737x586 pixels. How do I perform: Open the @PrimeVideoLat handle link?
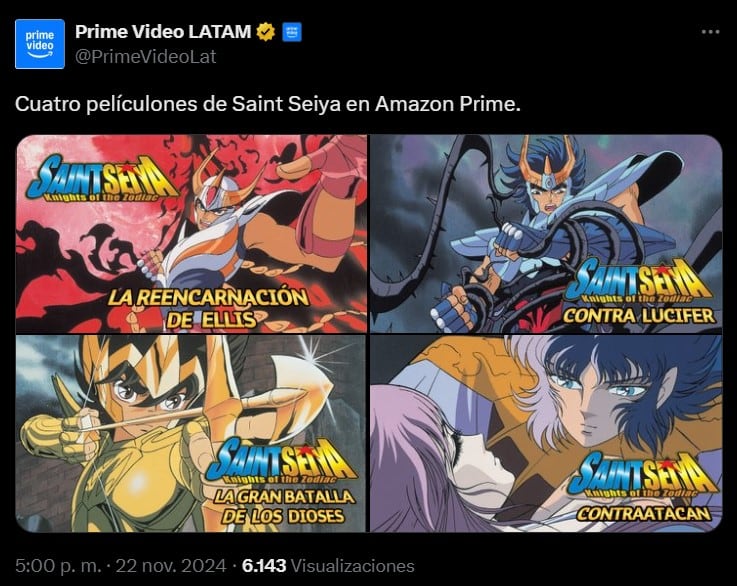point(146,56)
